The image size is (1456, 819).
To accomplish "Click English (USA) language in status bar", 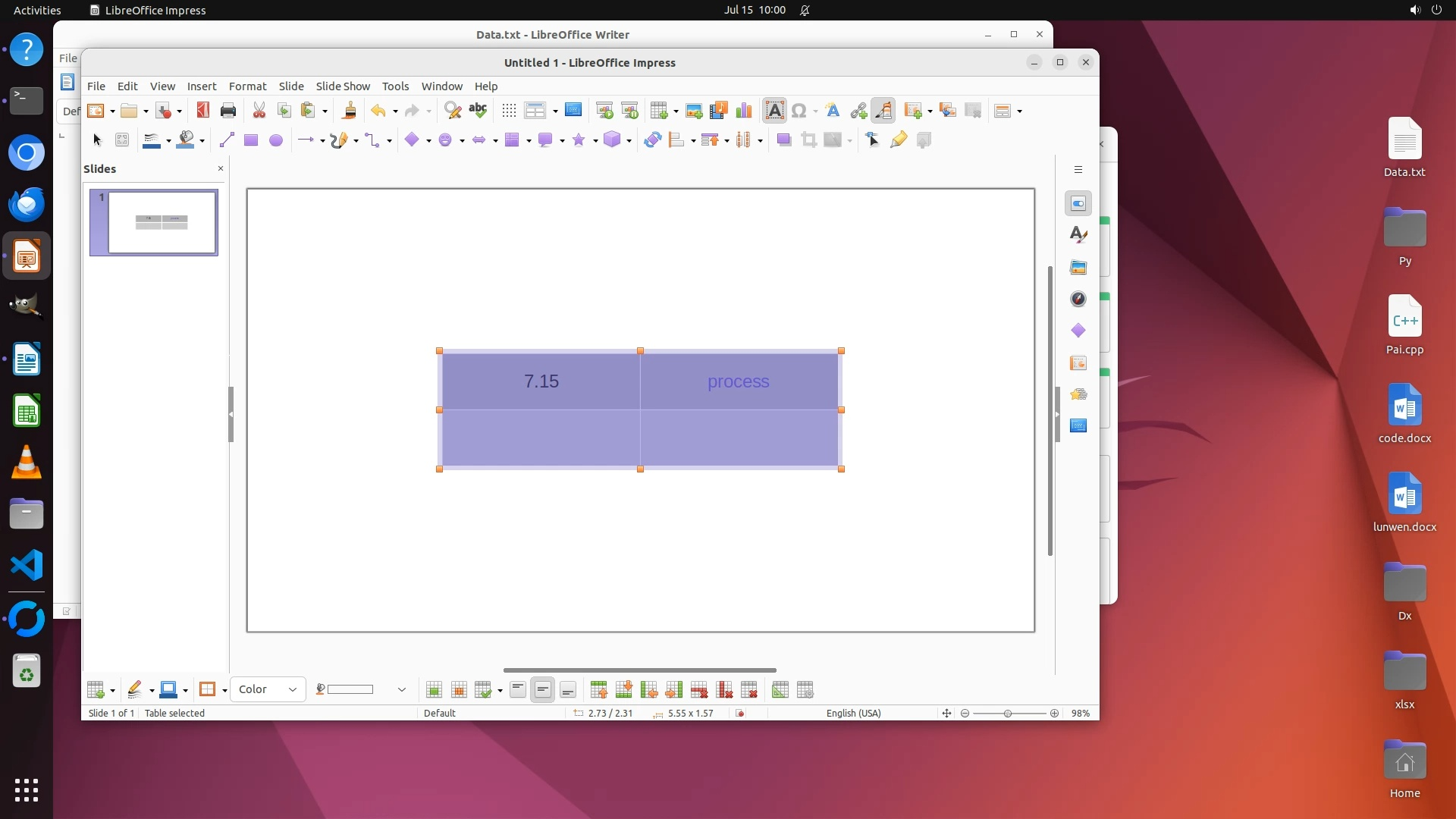I will click(853, 713).
